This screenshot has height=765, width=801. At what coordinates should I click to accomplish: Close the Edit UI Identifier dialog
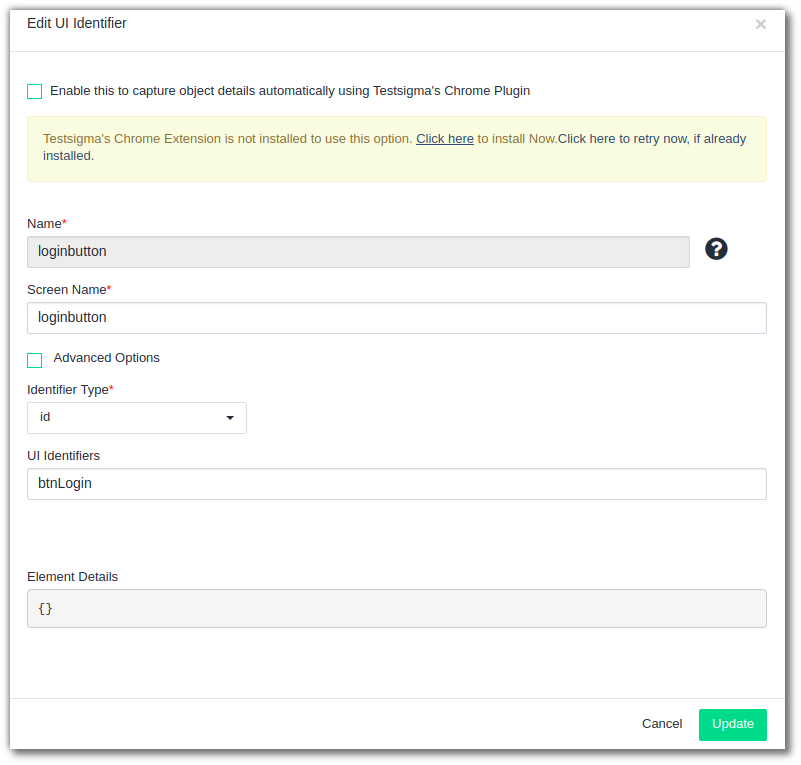(760, 24)
